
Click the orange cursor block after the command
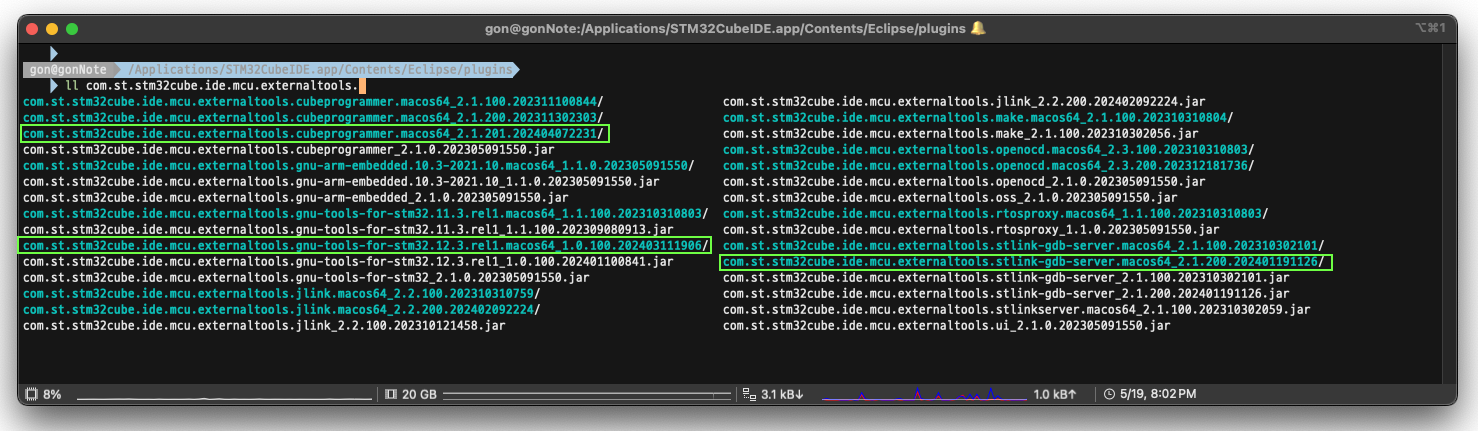coord(362,86)
